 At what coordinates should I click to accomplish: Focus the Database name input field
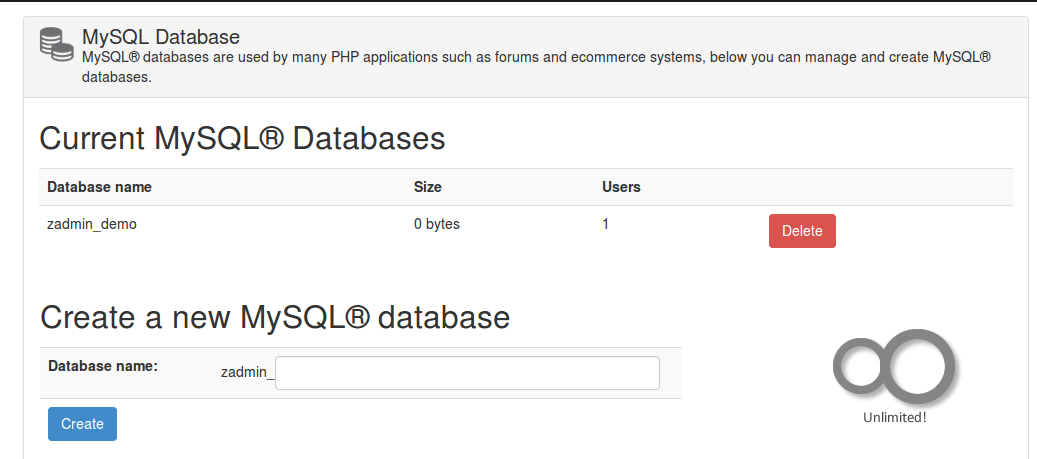467,373
